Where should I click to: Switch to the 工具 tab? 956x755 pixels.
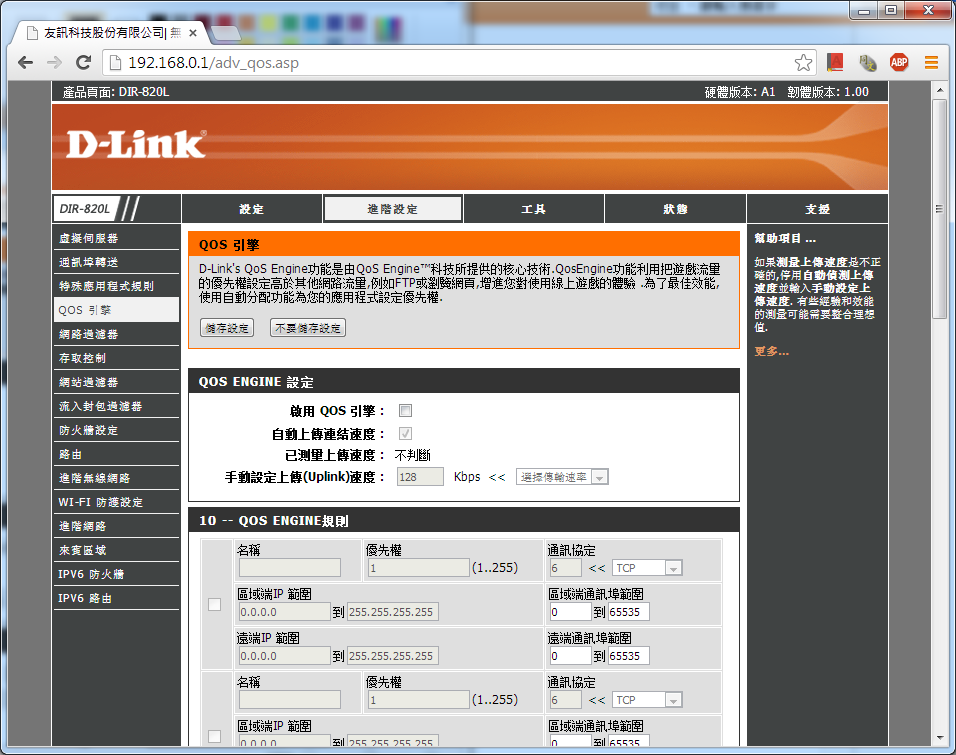tap(533, 209)
